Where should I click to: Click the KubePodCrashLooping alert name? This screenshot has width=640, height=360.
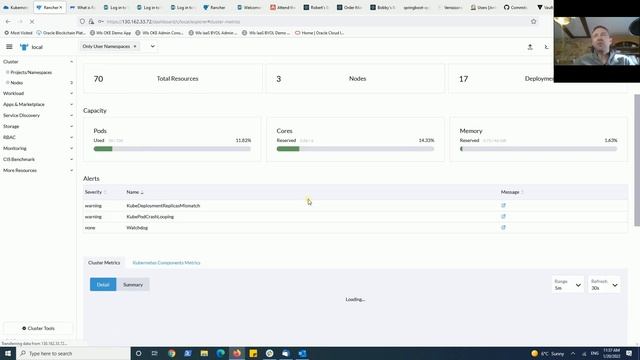tap(150, 217)
